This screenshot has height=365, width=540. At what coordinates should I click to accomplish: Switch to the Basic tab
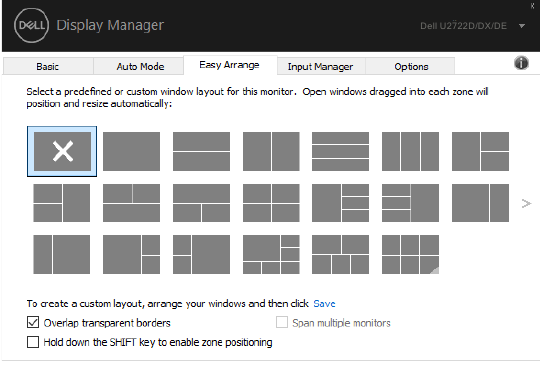[x=48, y=66]
